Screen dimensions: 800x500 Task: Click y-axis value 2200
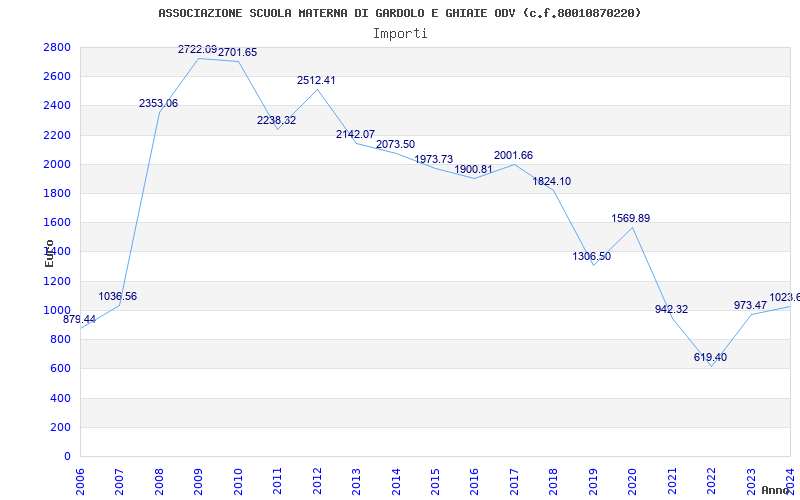(57, 135)
